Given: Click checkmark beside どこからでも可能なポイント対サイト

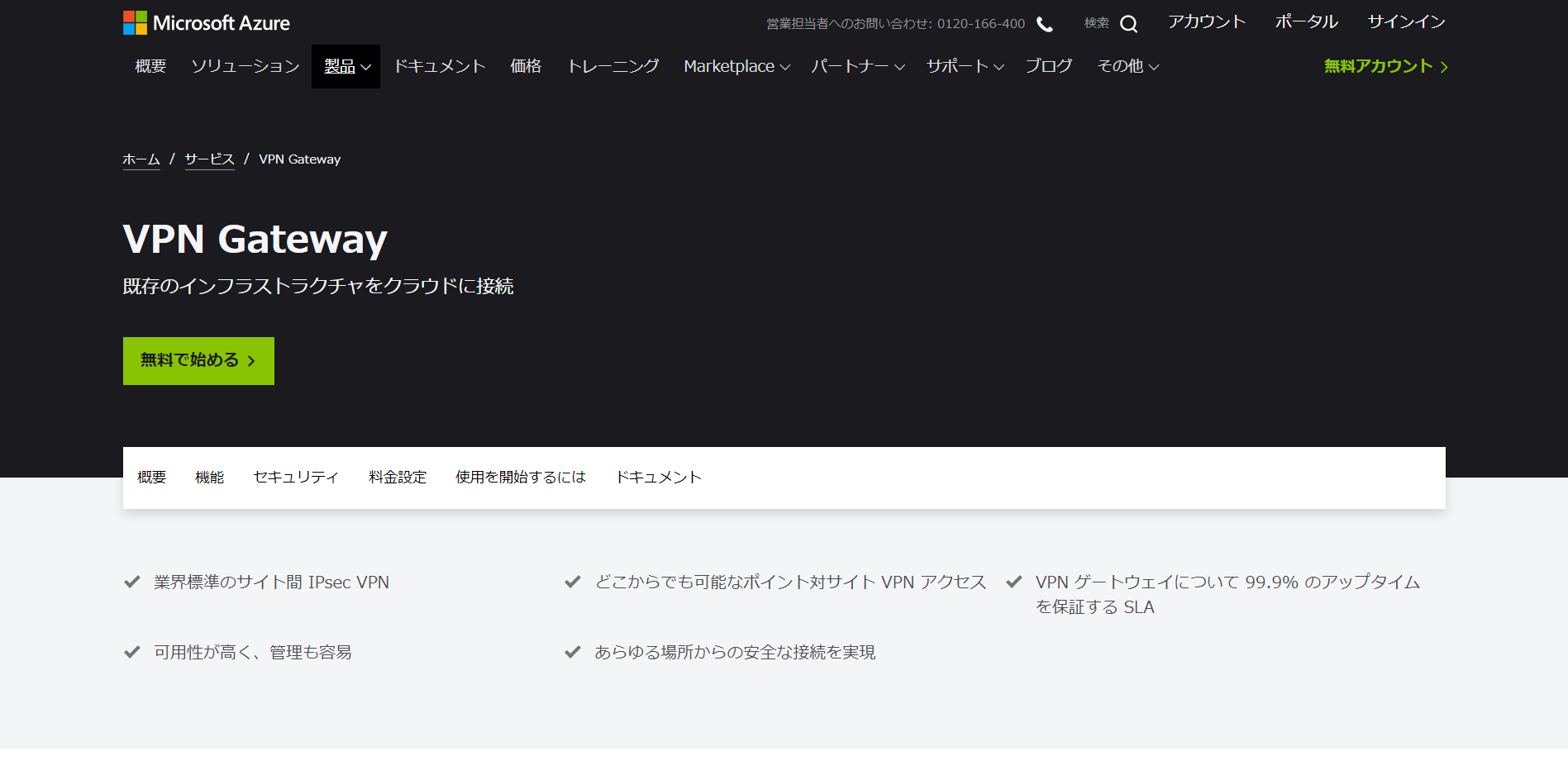Looking at the screenshot, I should point(572,582).
